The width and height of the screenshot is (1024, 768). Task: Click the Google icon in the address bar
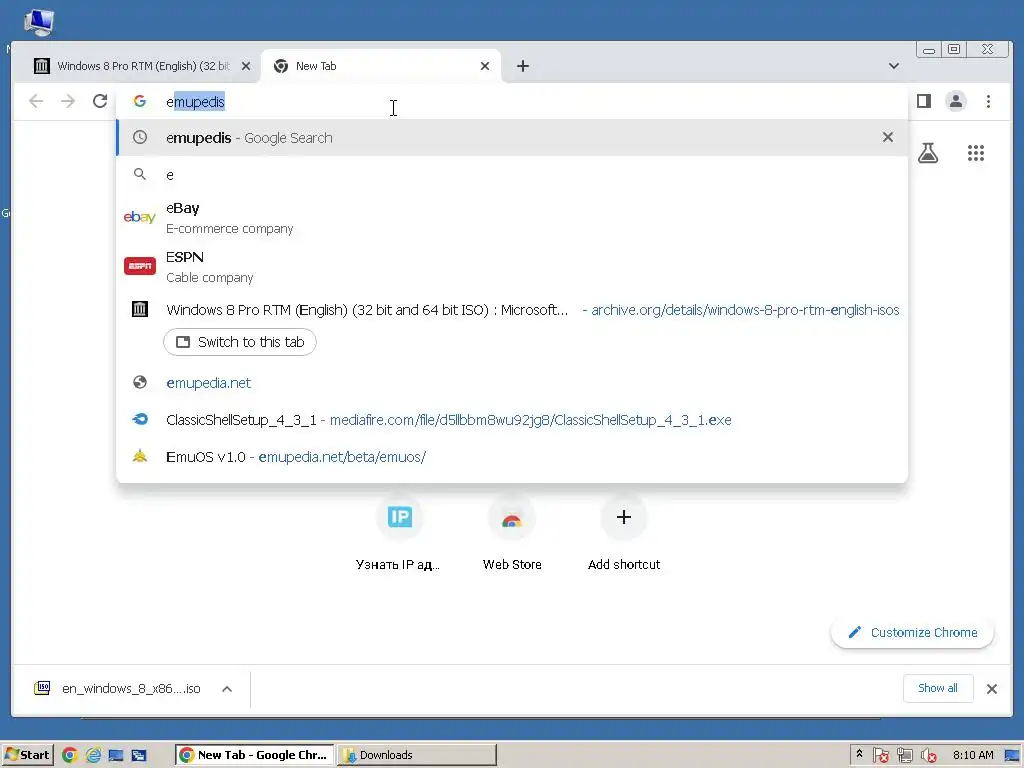click(140, 101)
